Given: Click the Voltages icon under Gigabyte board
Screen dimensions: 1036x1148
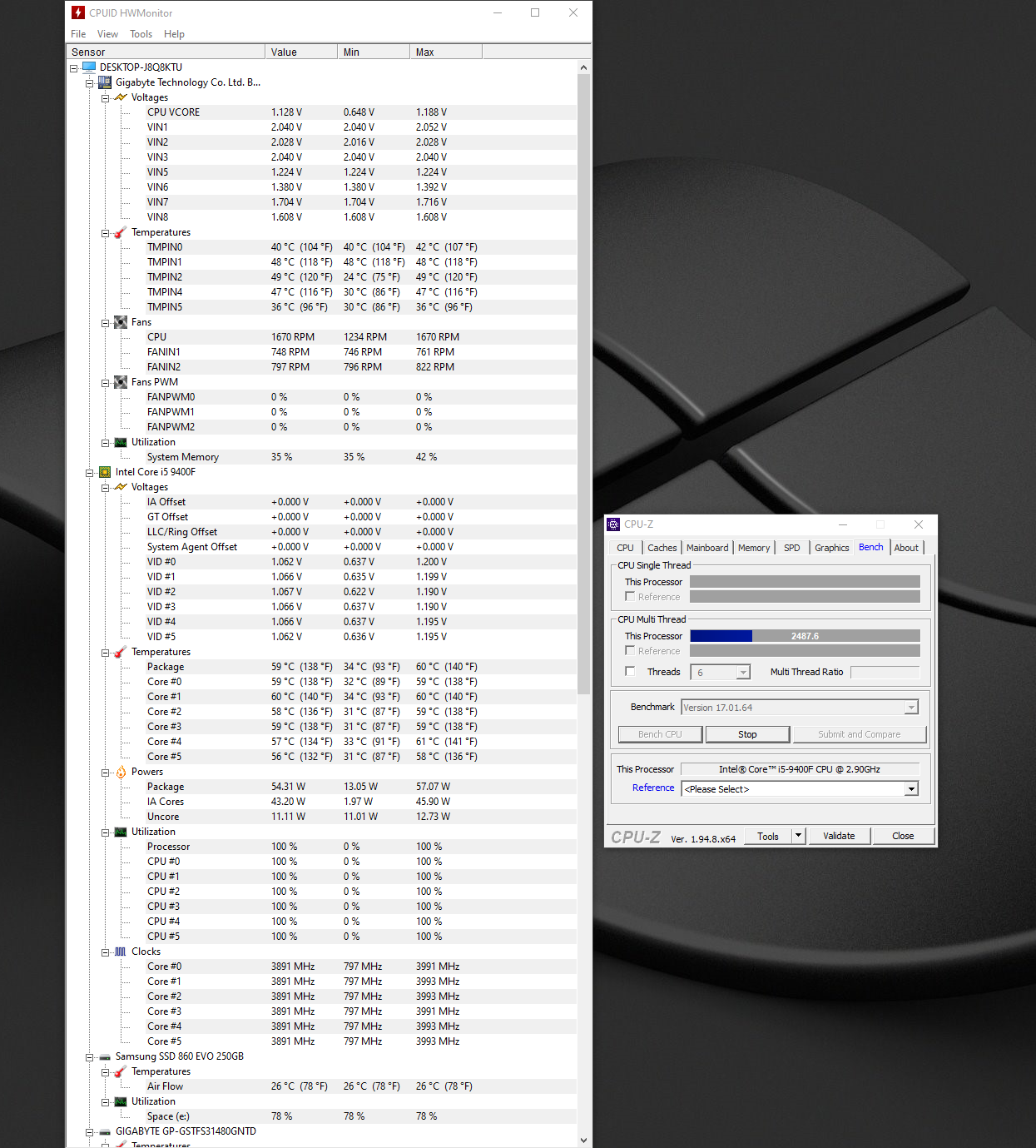Looking at the screenshot, I should pyautogui.click(x=121, y=97).
